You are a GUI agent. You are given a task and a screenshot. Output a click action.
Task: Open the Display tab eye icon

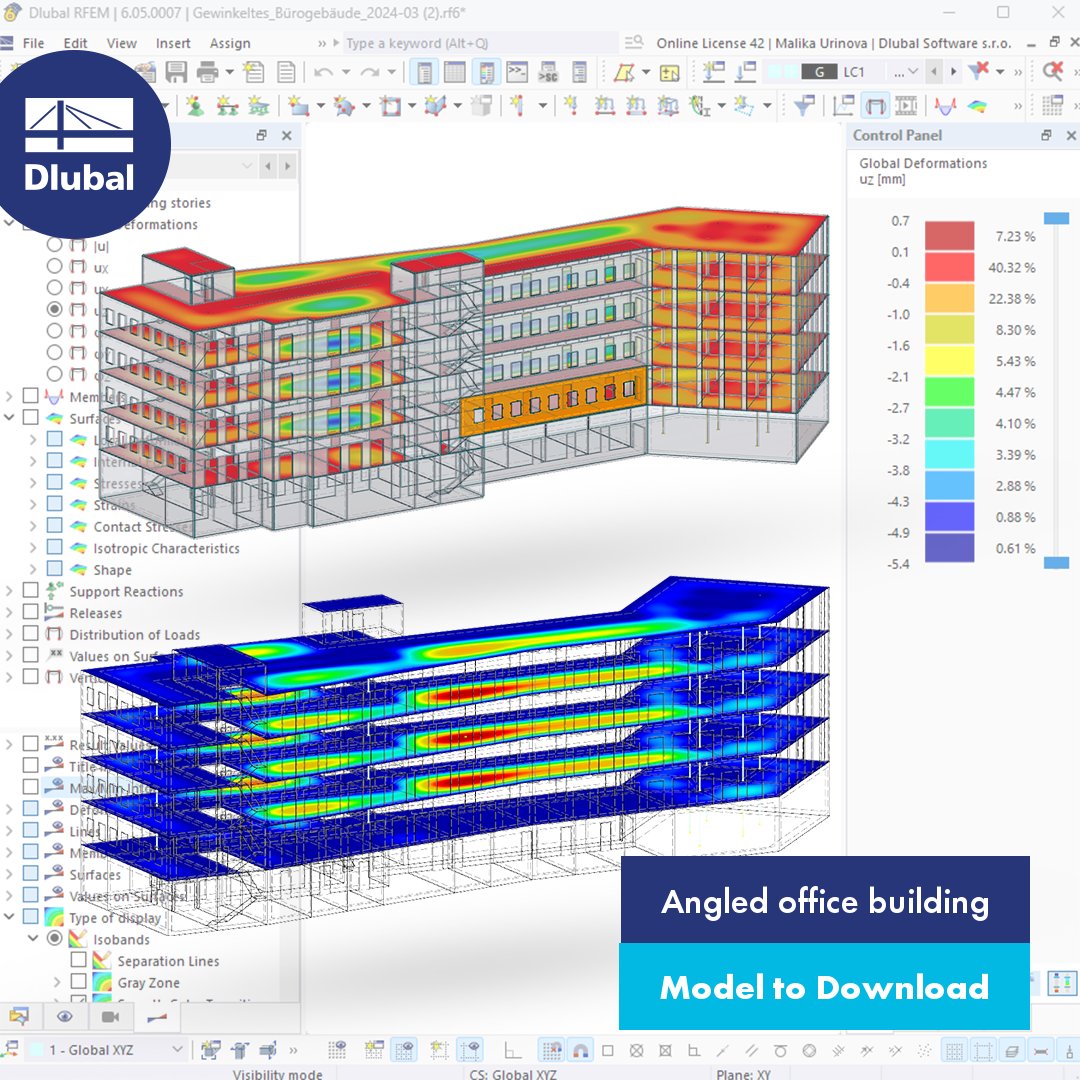[65, 1017]
